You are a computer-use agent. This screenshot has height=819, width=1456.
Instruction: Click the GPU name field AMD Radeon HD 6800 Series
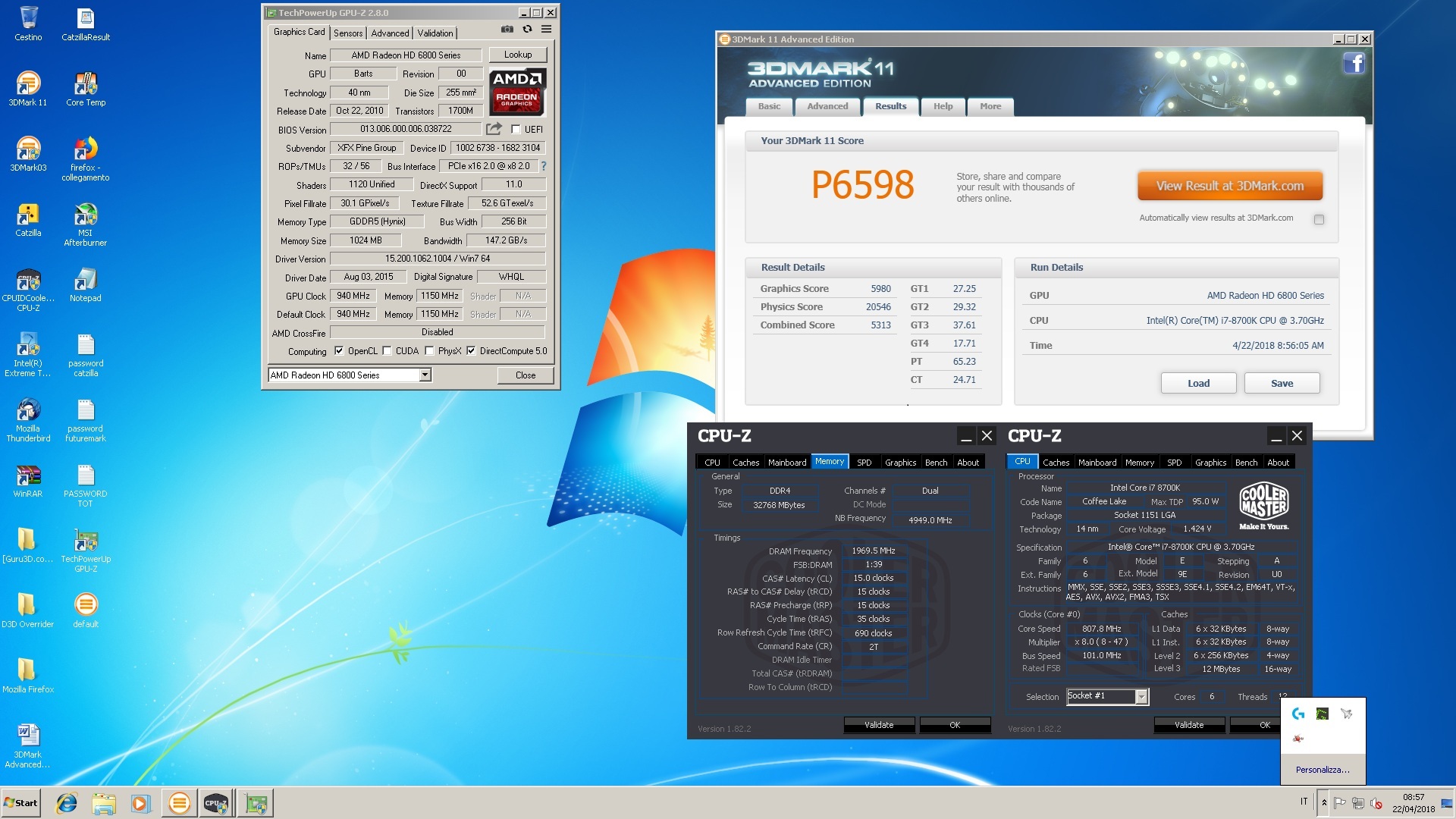(406, 55)
